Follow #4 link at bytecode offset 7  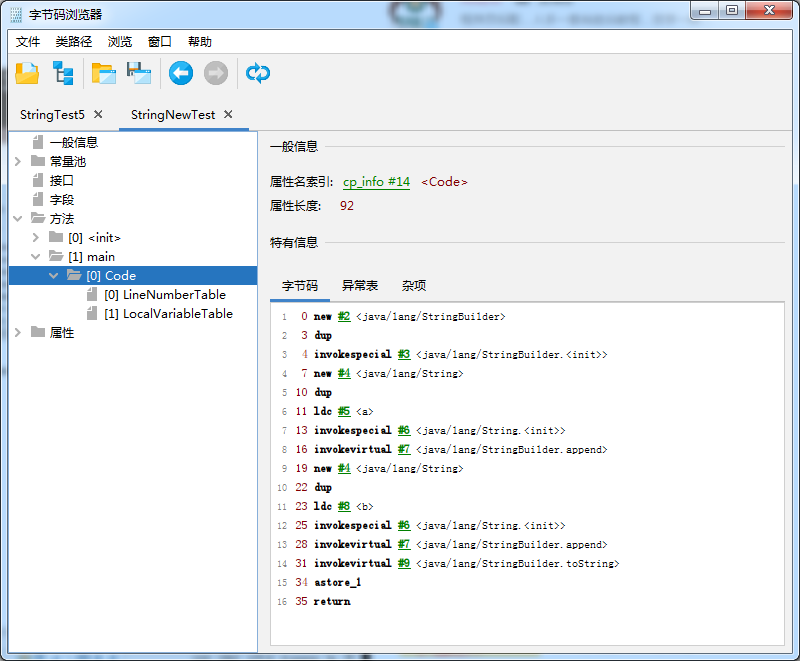[344, 374]
